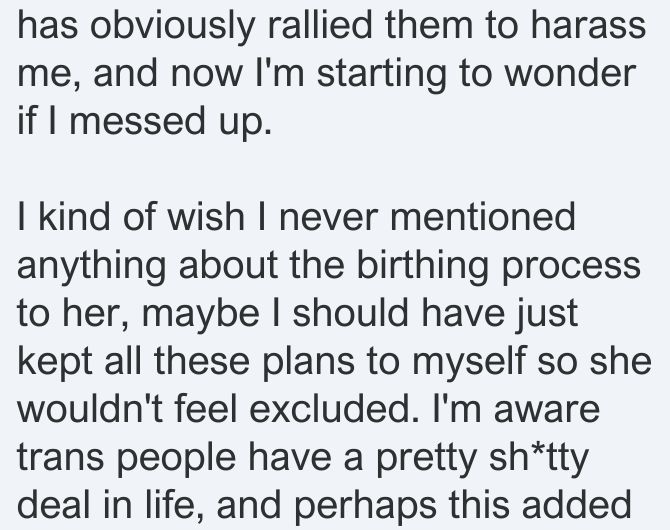Click the word "birthing"
This screenshot has height=530, width=670.
[422, 268]
